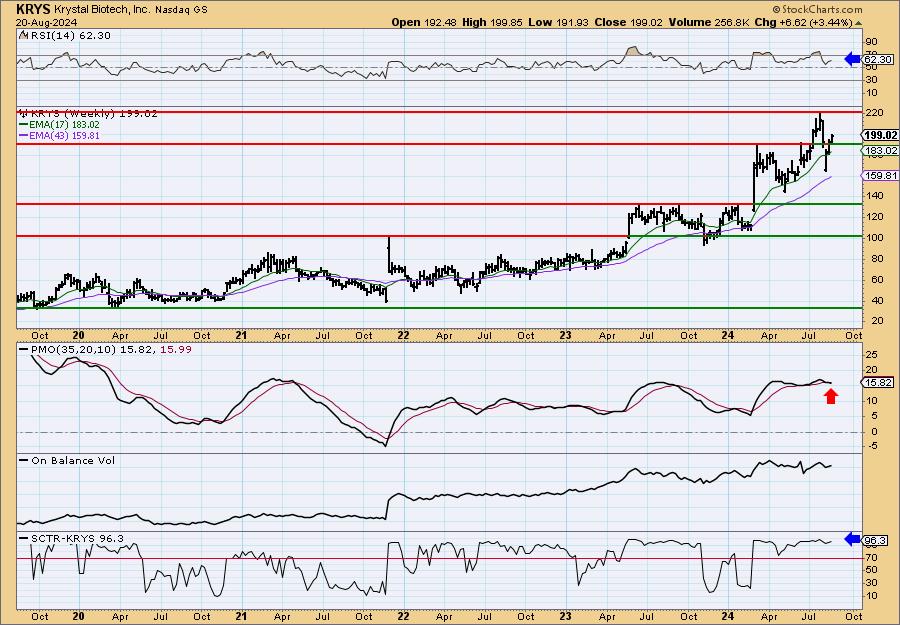
Task: Click the small up triangle after Chg
Action: (x=859, y=24)
